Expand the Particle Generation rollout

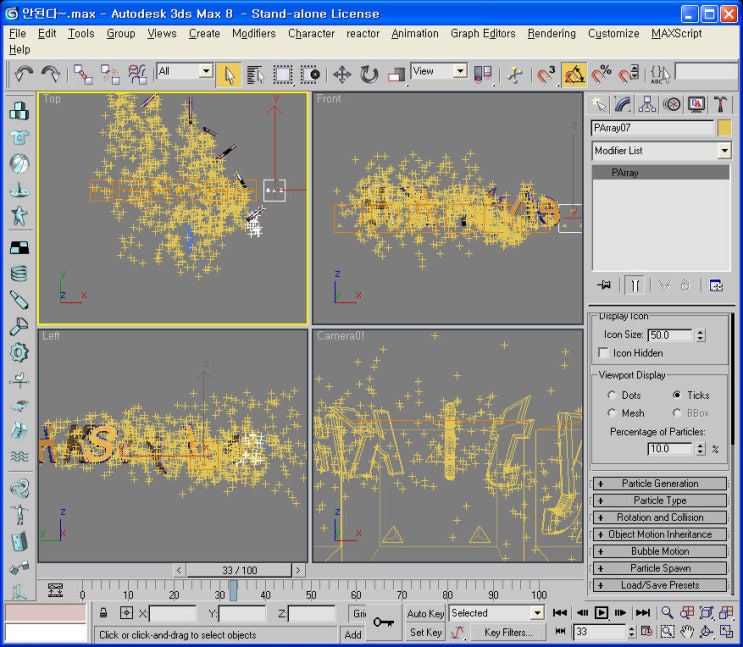[x=660, y=484]
